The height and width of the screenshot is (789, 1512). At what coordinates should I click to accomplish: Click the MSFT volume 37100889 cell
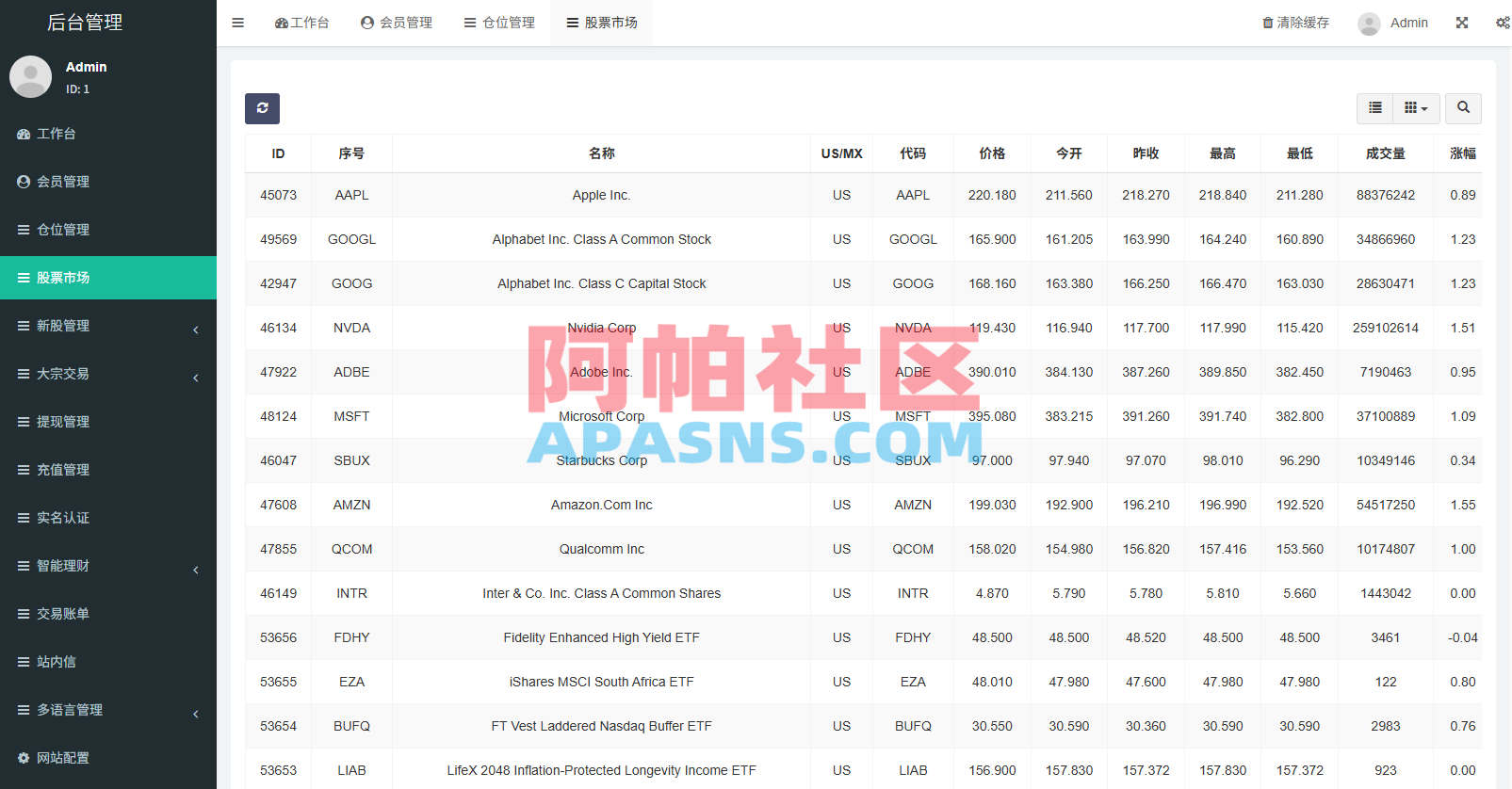(x=1386, y=416)
